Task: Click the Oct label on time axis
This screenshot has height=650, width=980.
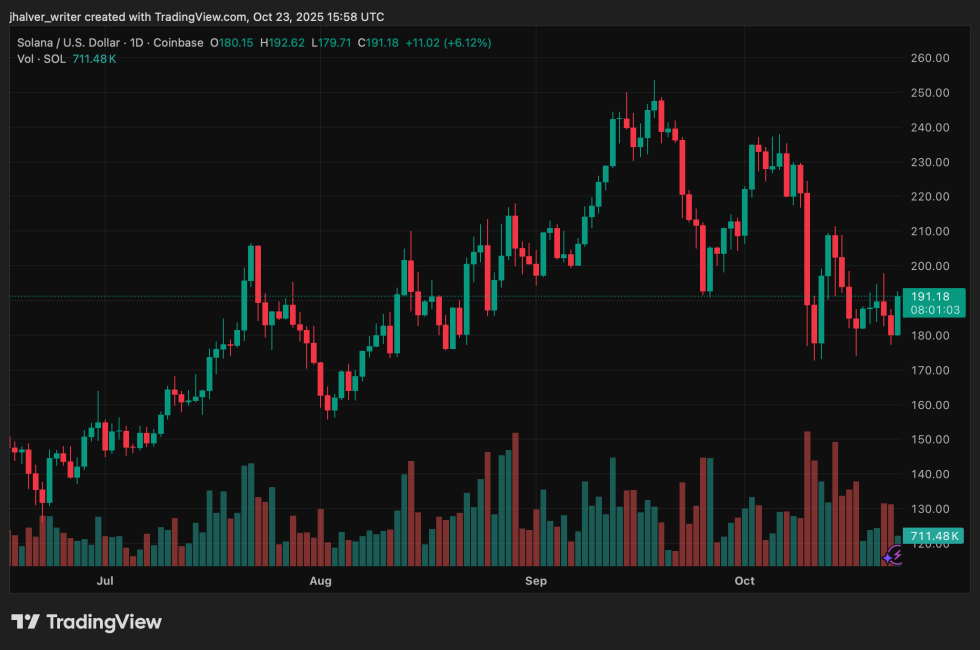Action: tap(745, 580)
